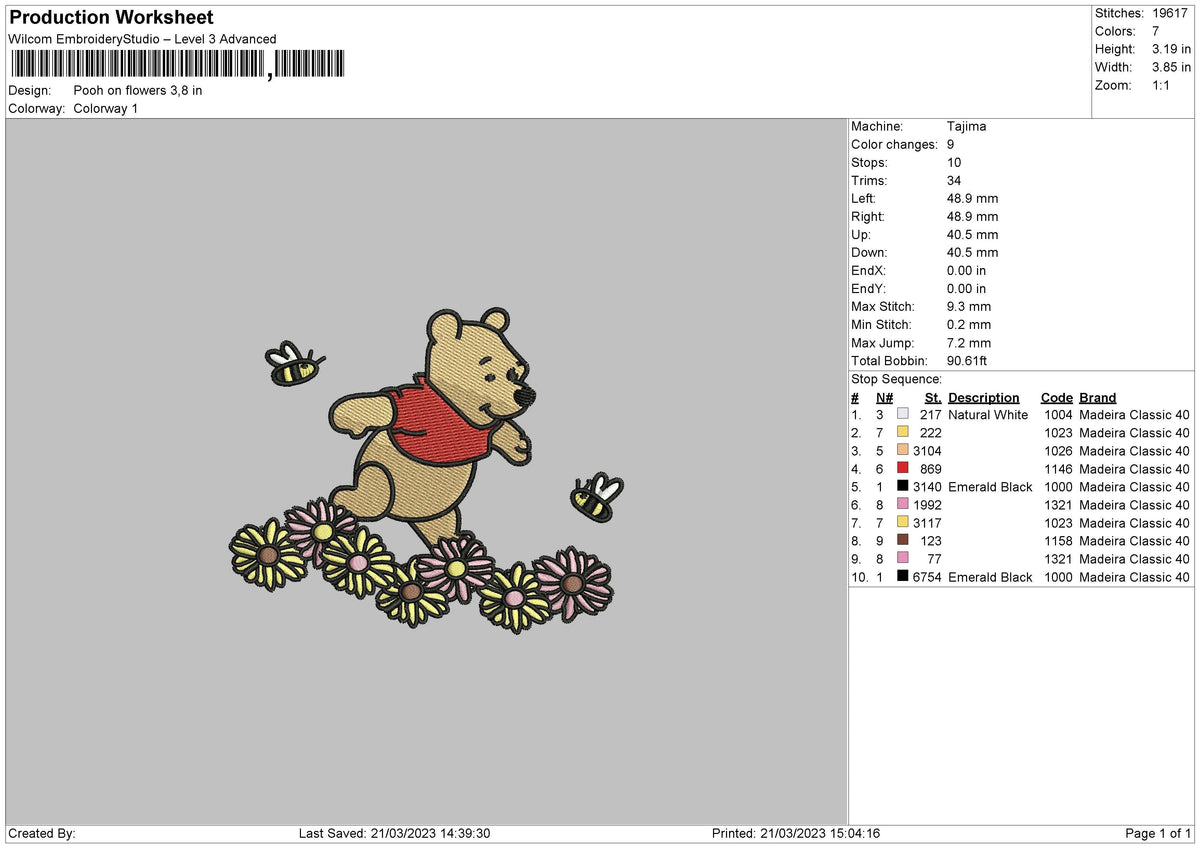Select Emerald Black description in stop row 5
Screen dimensions: 1200x848
click(x=990, y=487)
